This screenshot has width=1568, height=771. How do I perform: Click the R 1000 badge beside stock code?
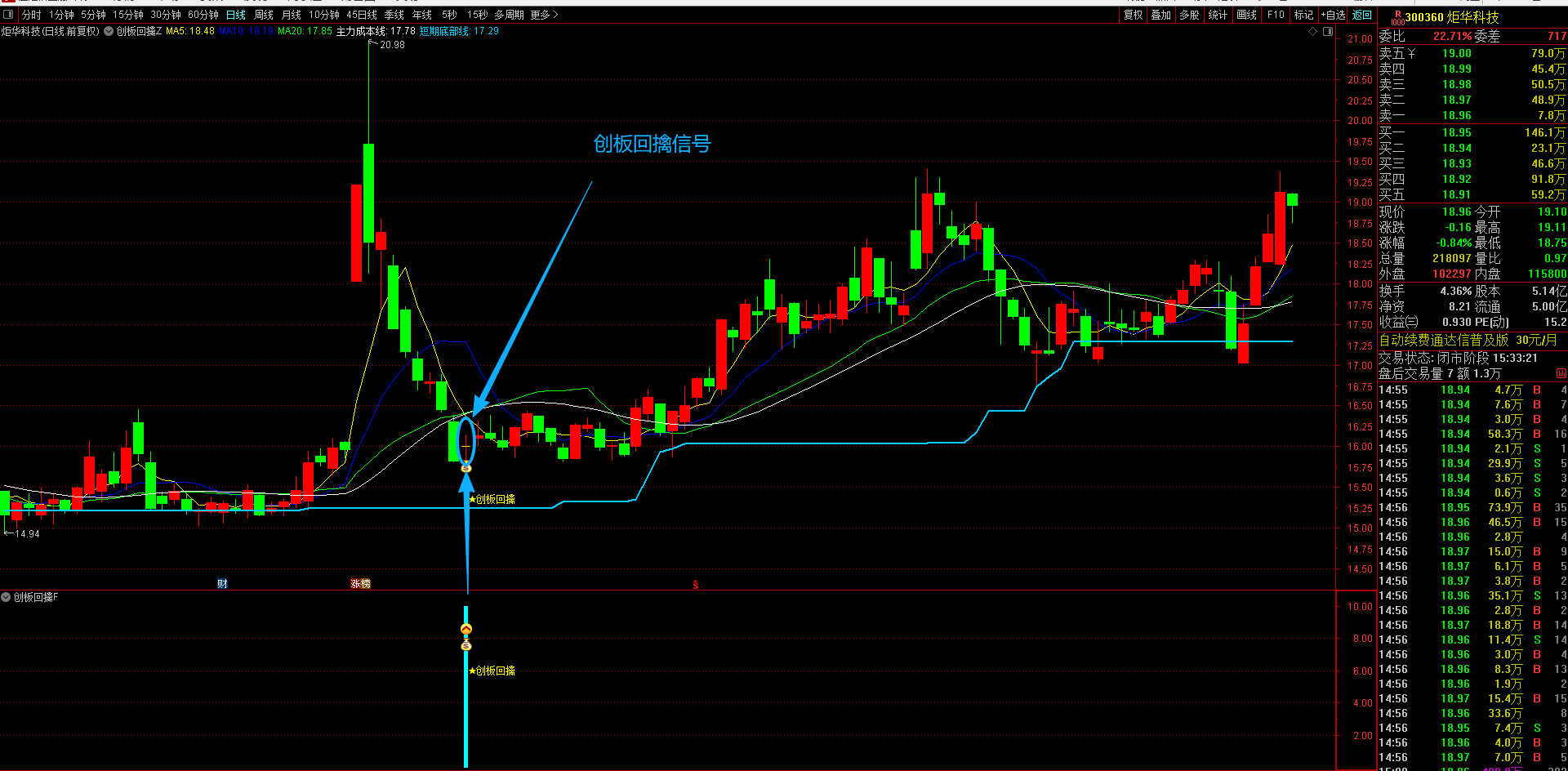(1397, 17)
